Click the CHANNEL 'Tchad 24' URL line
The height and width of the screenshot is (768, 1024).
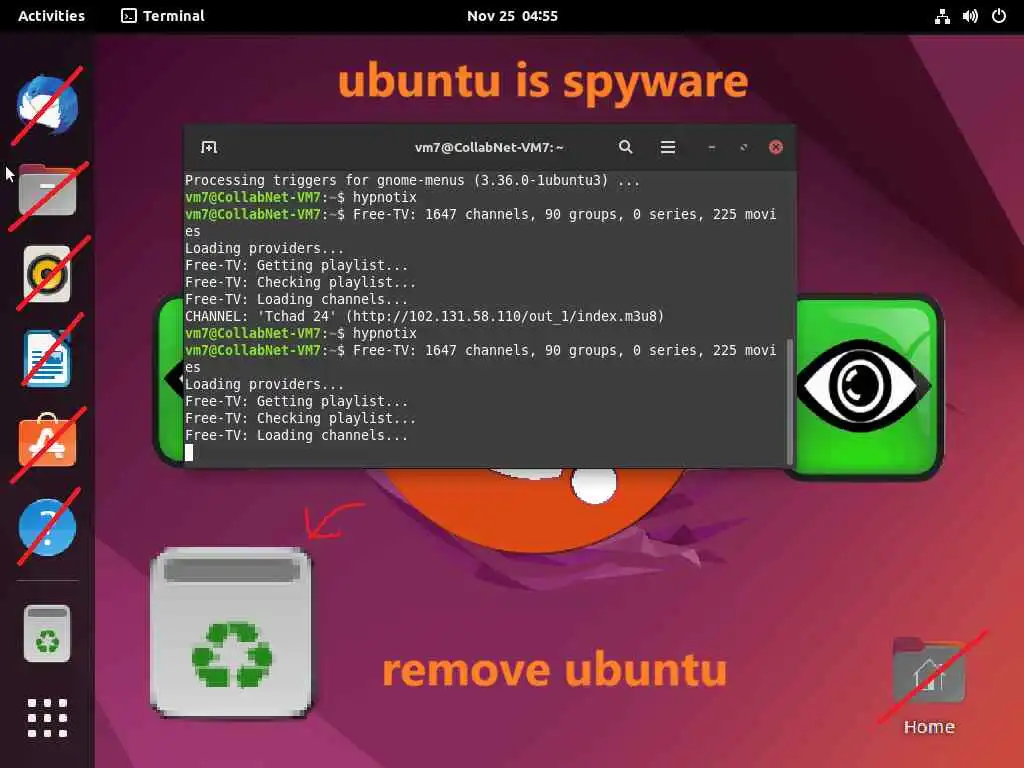coord(424,316)
